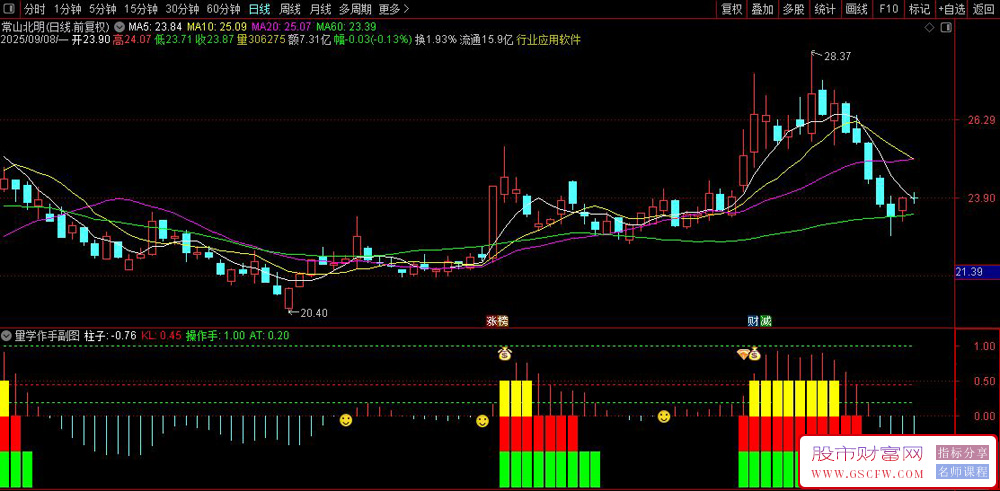Screen dimensions: 1000x491
Task: Open main chart indicator dropdown arrow
Action: tap(119, 27)
